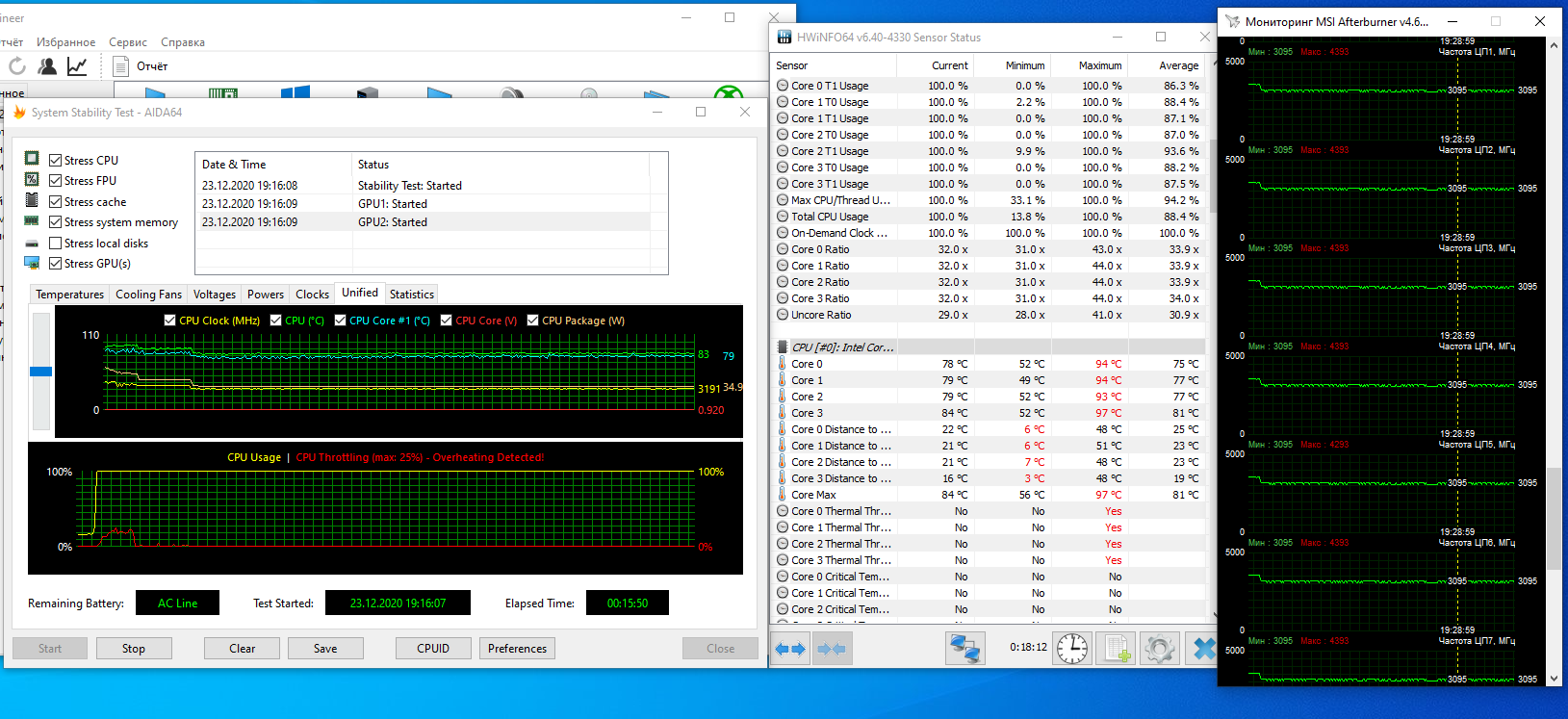Click the Stop button in stability test
Screen dimensions: 1568x719
(x=134, y=649)
